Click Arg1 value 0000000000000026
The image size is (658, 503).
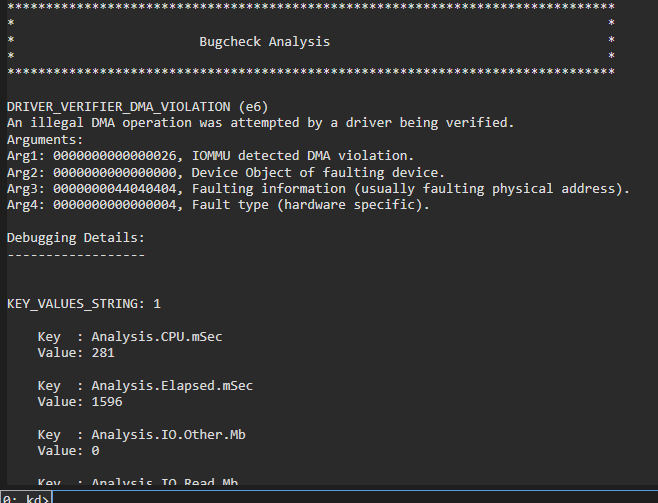tap(114, 155)
